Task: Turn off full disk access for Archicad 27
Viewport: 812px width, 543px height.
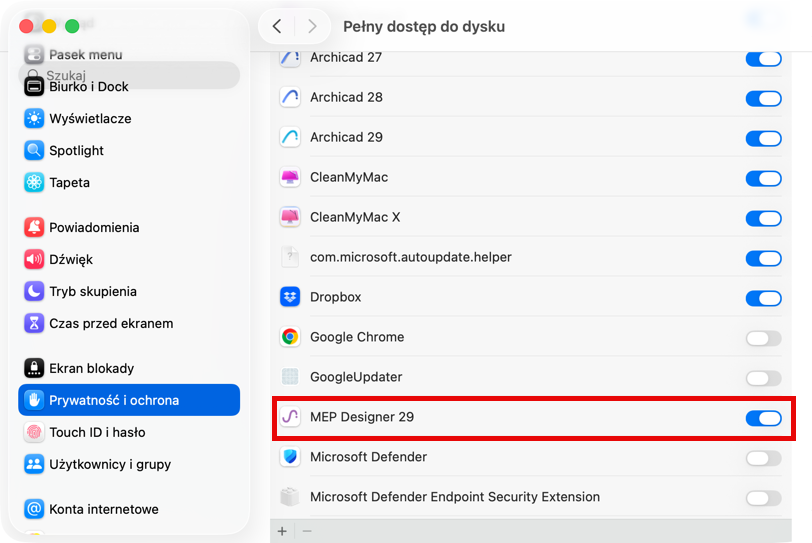Action: (763, 58)
